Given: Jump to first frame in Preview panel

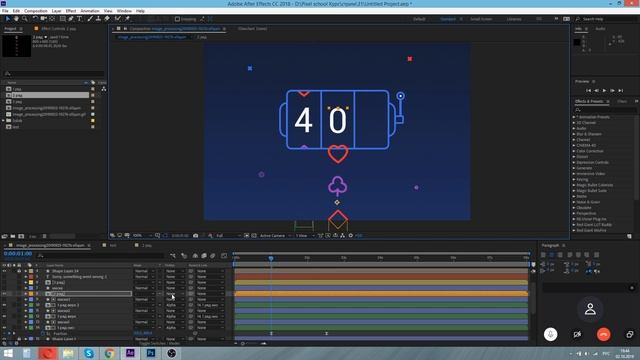Looking at the screenshot, I should [x=589, y=91].
